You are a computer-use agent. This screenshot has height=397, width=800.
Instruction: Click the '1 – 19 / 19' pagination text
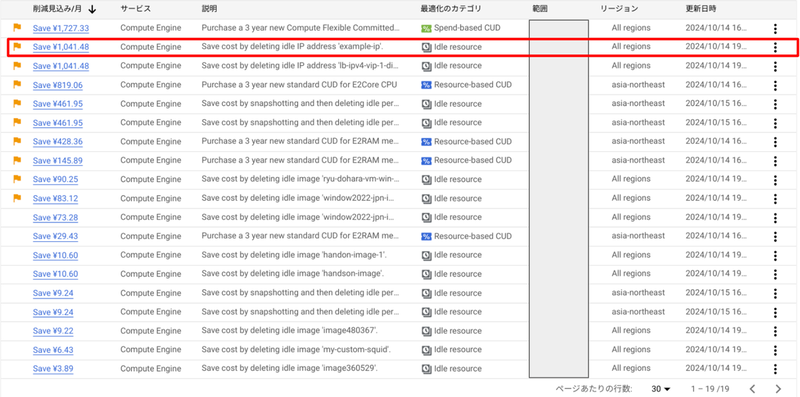[710, 389]
